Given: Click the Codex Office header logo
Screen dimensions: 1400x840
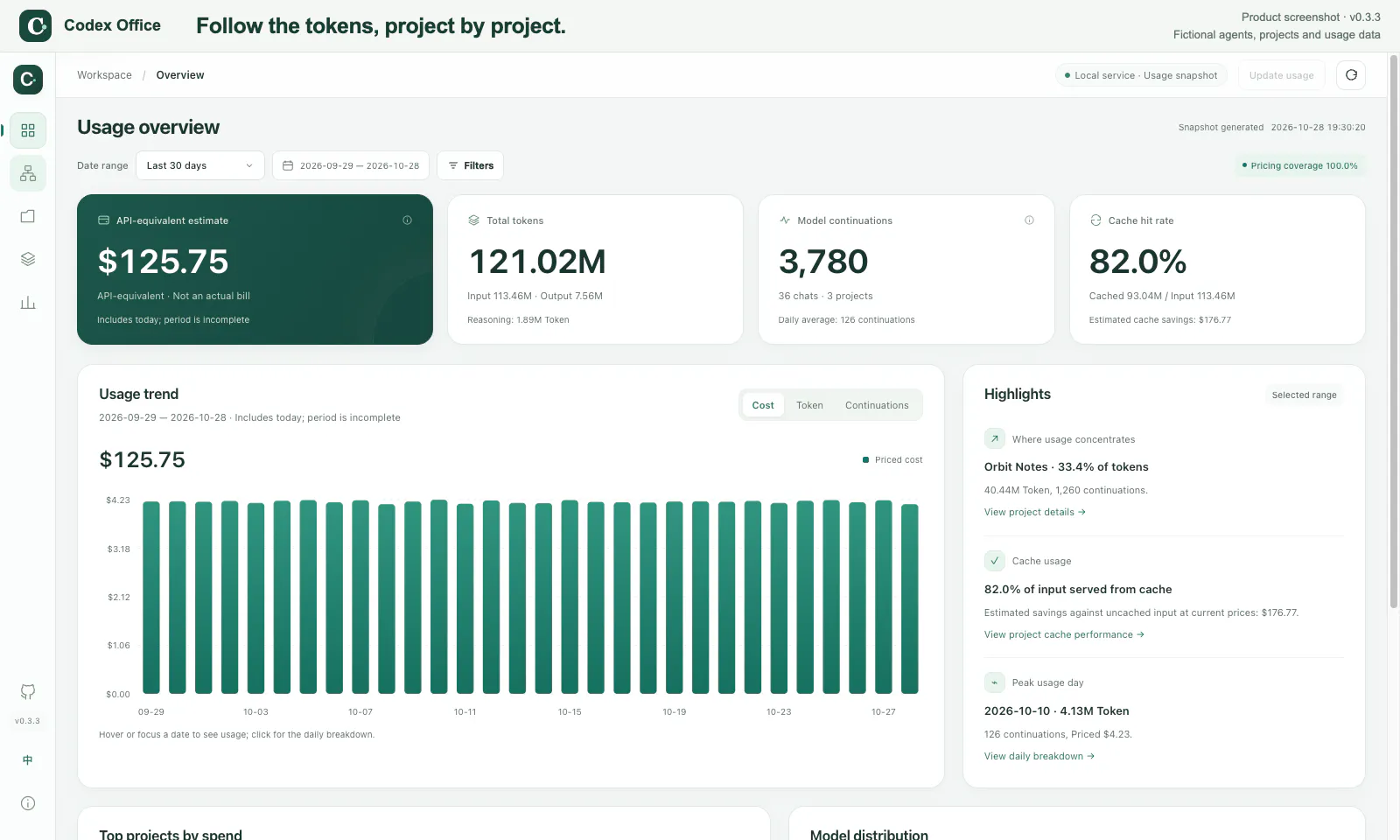Looking at the screenshot, I should click(x=36, y=26).
